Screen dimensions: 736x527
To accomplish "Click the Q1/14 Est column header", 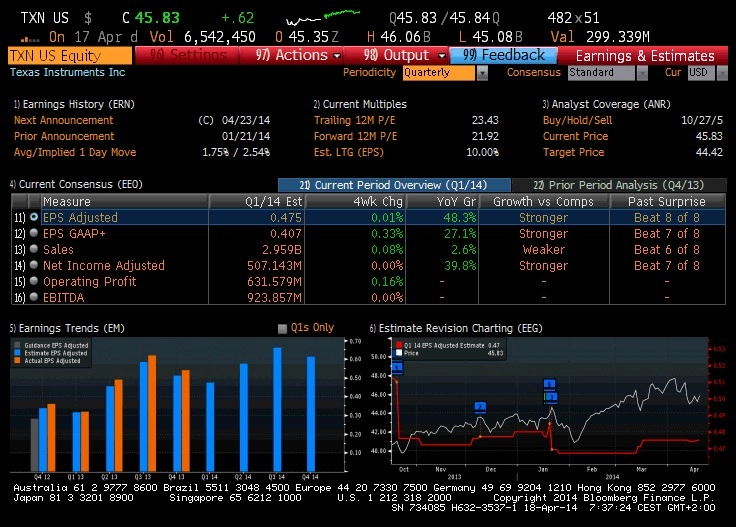I will [x=257, y=202].
